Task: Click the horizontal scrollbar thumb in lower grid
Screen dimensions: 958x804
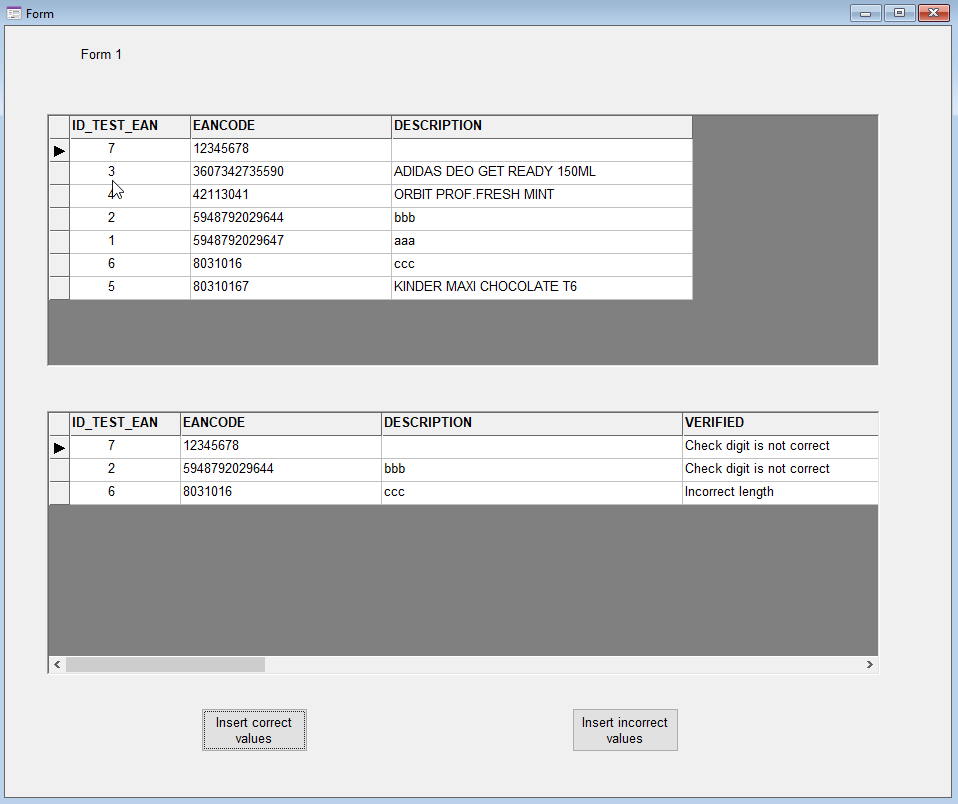Action: (x=165, y=664)
